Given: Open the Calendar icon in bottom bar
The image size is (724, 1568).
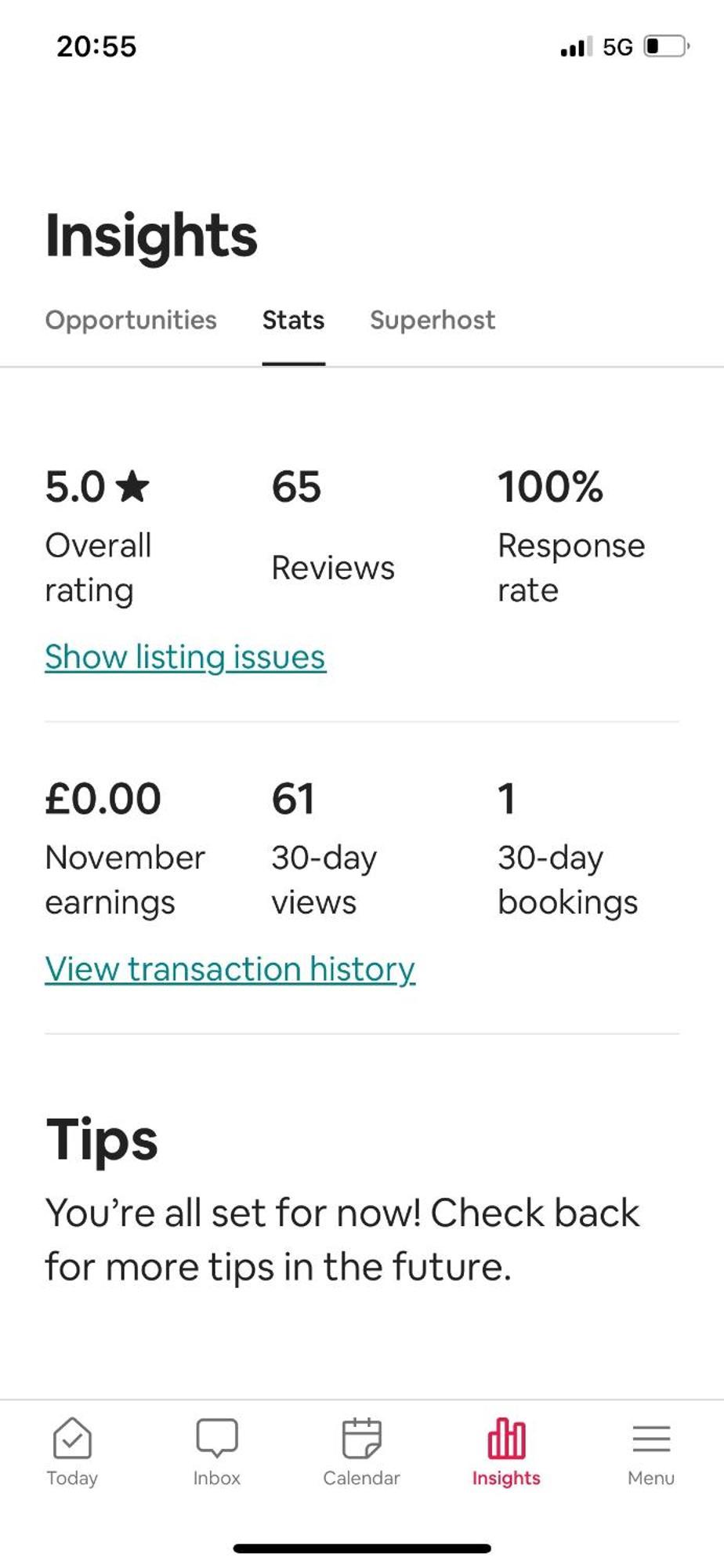Looking at the screenshot, I should pyautogui.click(x=361, y=1438).
